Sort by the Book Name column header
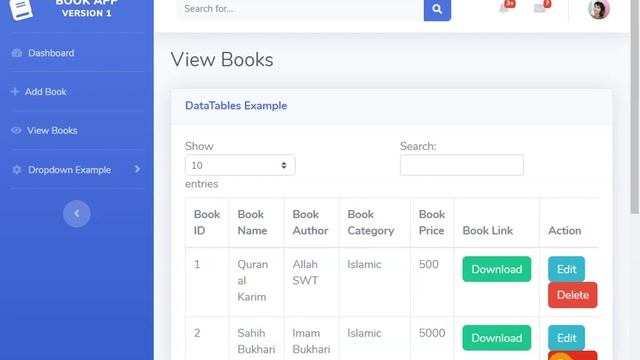The width and height of the screenshot is (640, 360). pos(256,222)
